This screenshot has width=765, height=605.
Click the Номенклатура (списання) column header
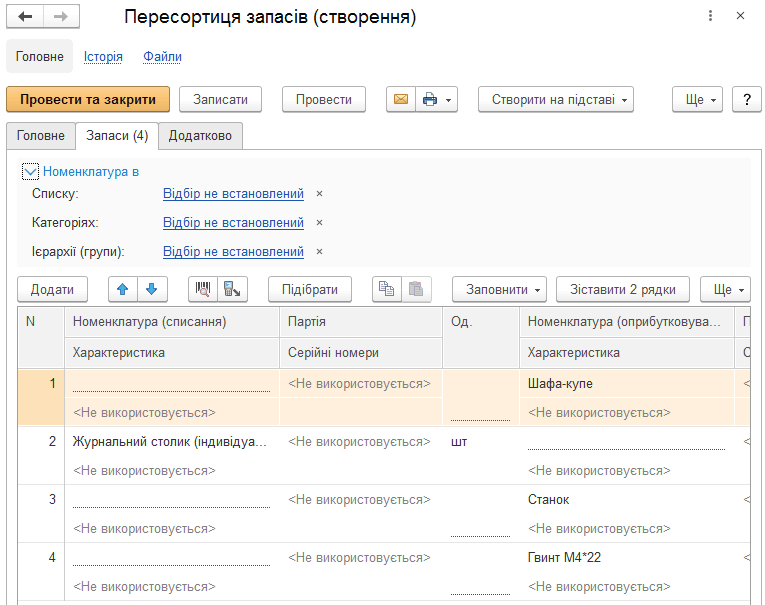pos(172,322)
